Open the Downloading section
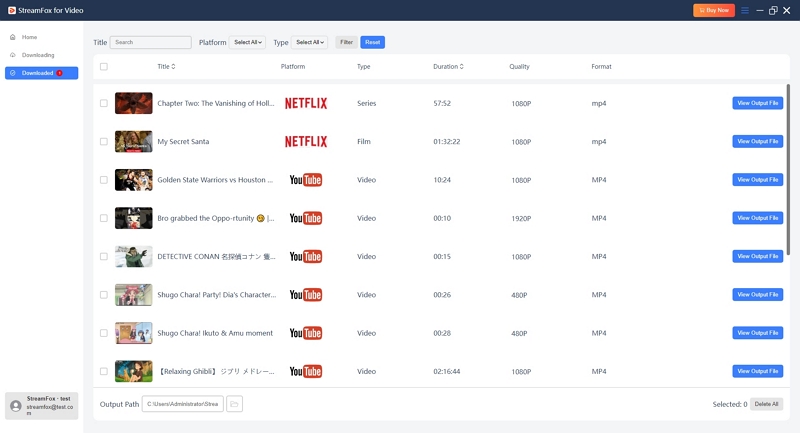 coord(41,55)
